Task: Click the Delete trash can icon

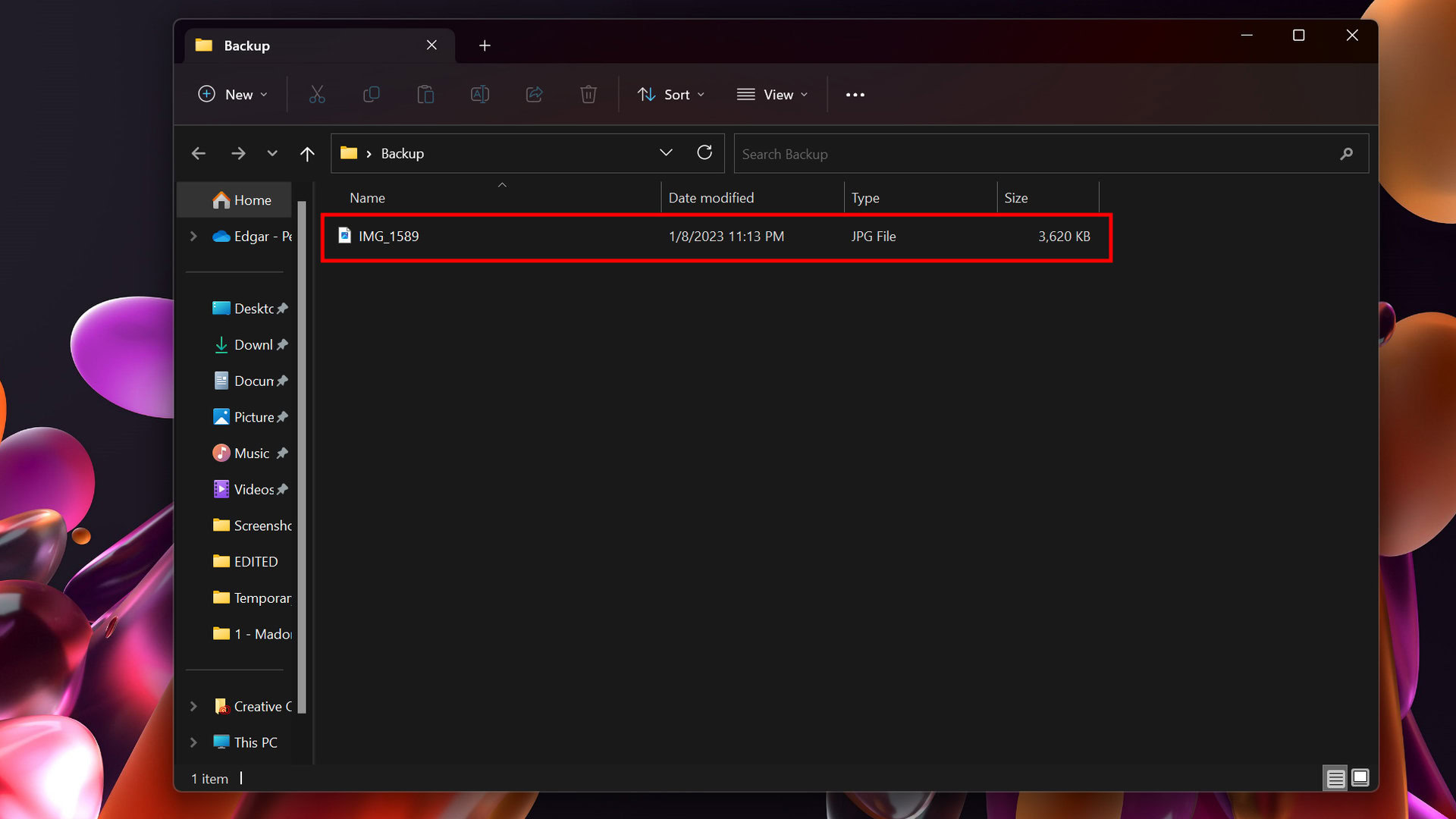Action: click(588, 95)
